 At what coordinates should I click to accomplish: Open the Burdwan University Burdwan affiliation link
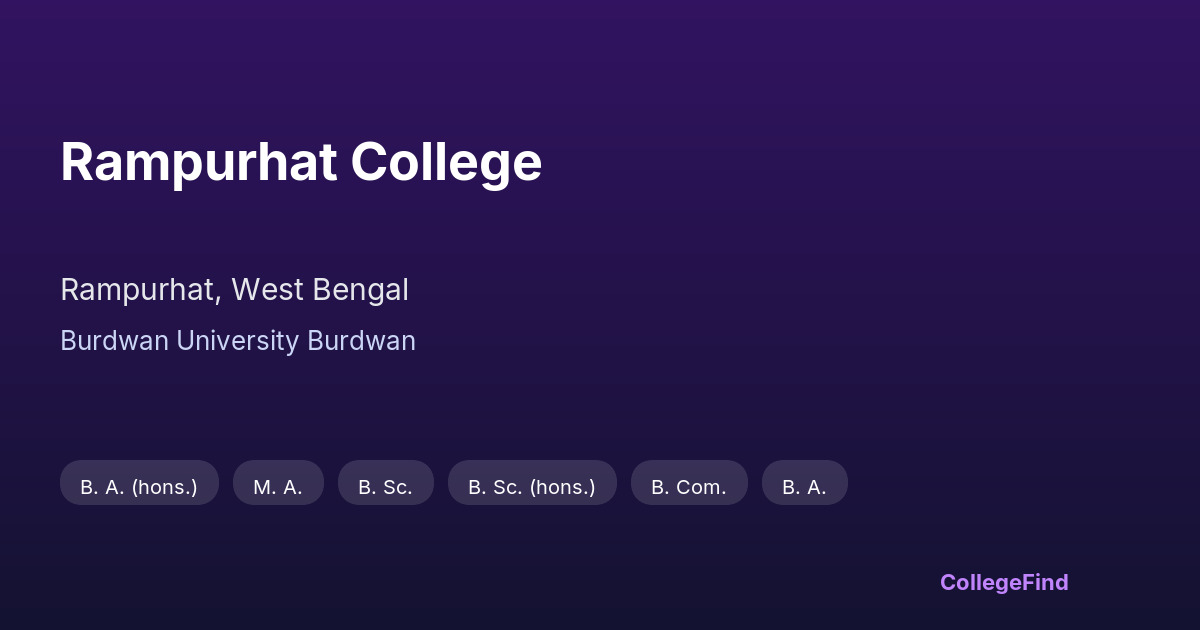click(238, 341)
